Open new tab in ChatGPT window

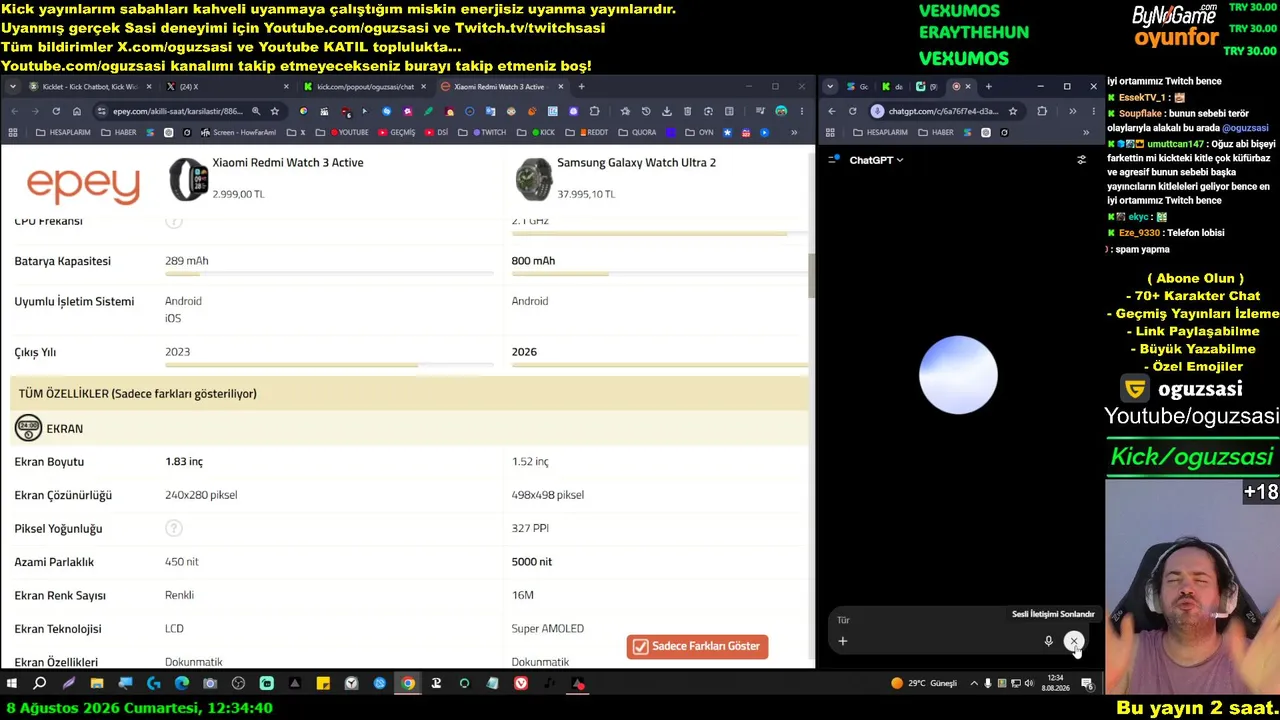click(988, 87)
